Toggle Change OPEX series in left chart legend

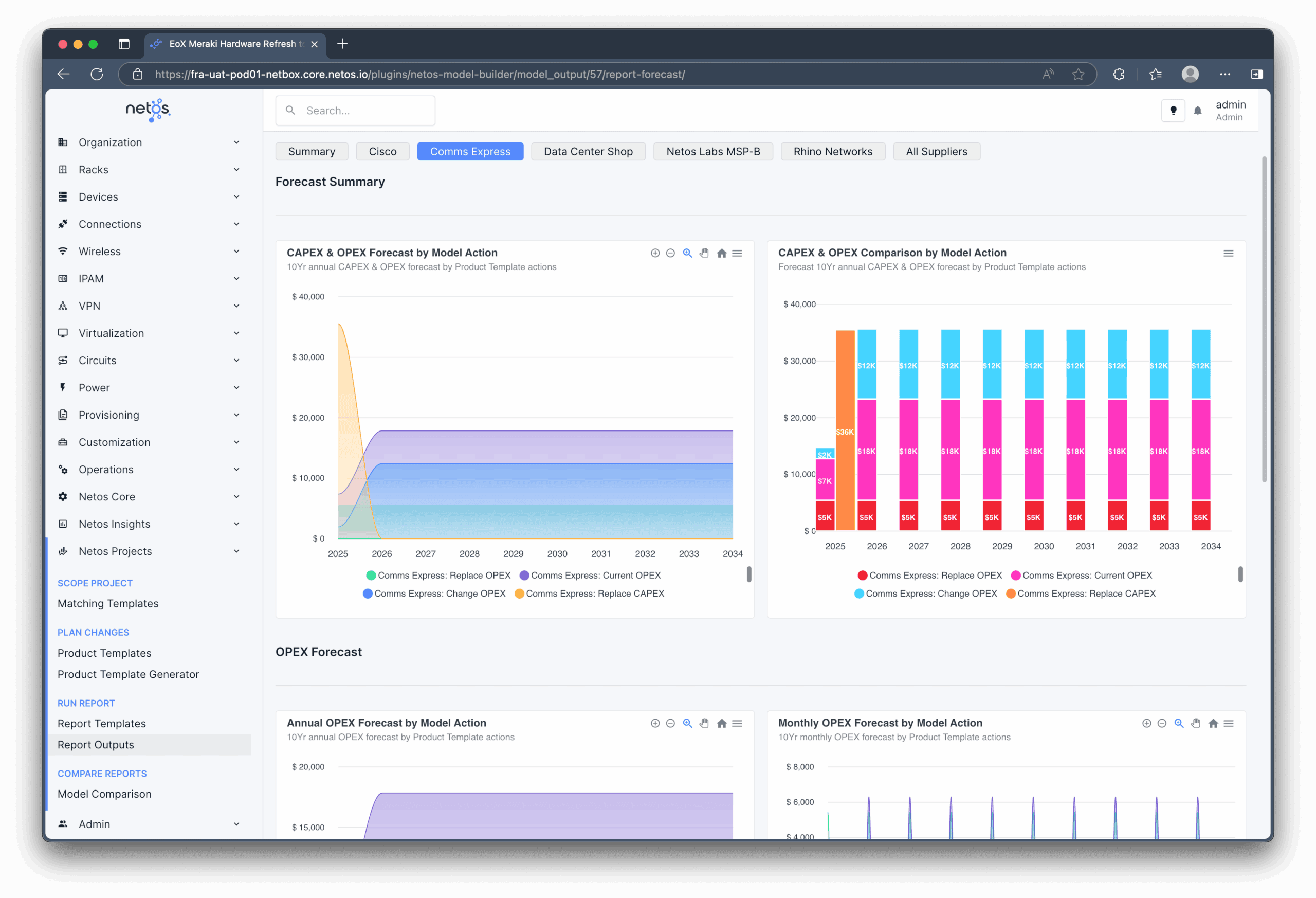click(x=434, y=594)
